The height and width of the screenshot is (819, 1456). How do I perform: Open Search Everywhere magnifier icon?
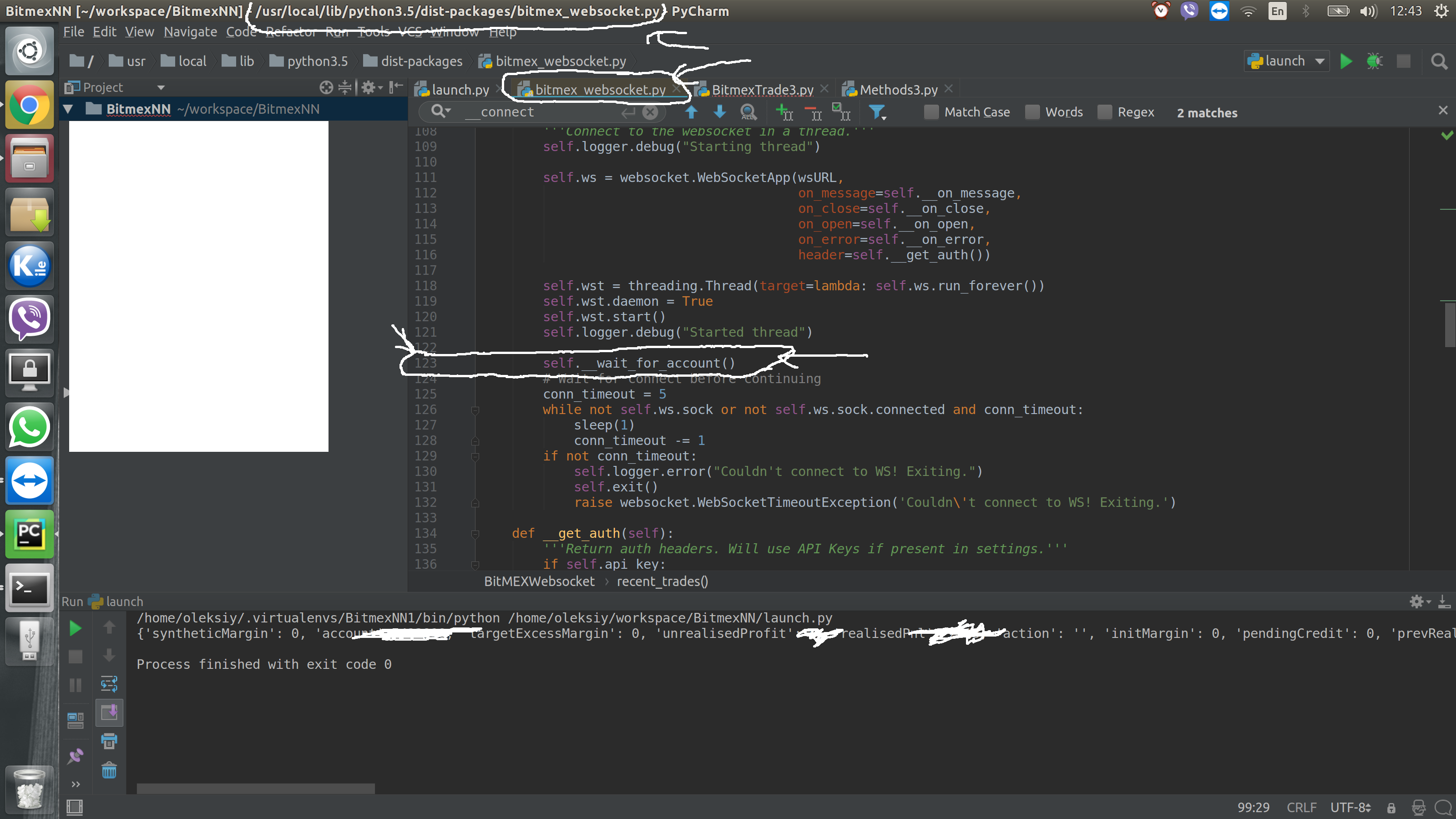tap(1438, 61)
